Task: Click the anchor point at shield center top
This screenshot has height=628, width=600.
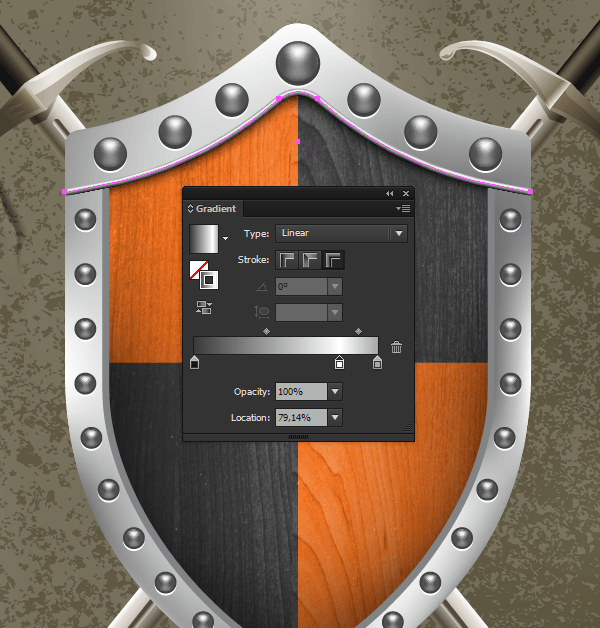Action: (297, 142)
